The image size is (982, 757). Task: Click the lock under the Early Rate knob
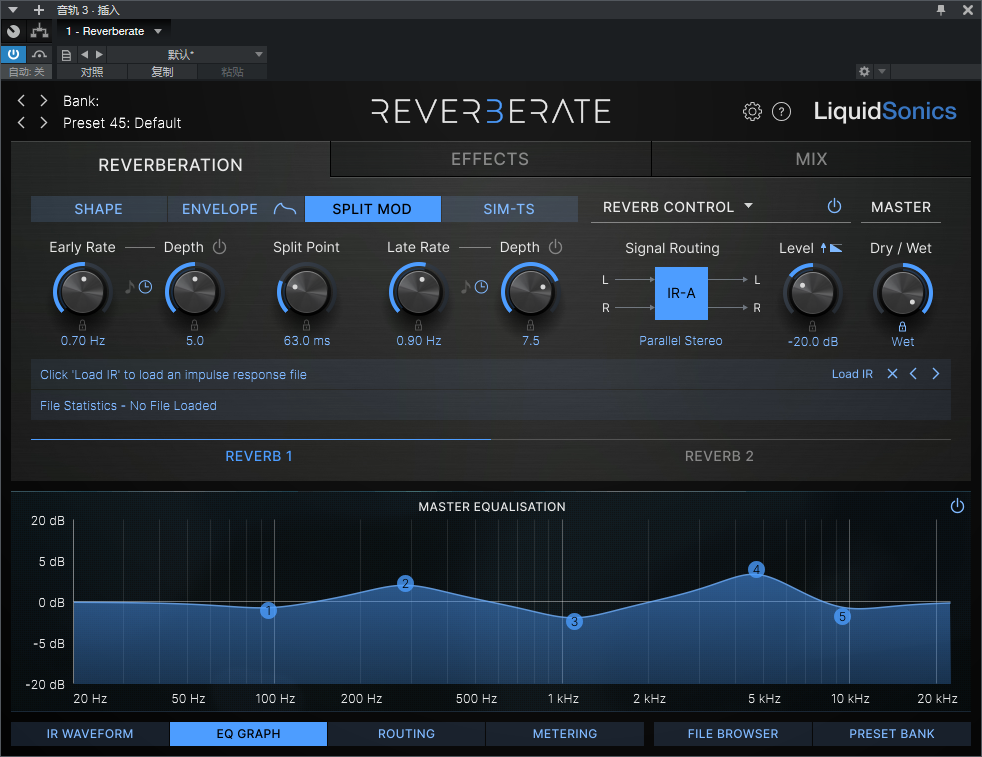click(83, 325)
